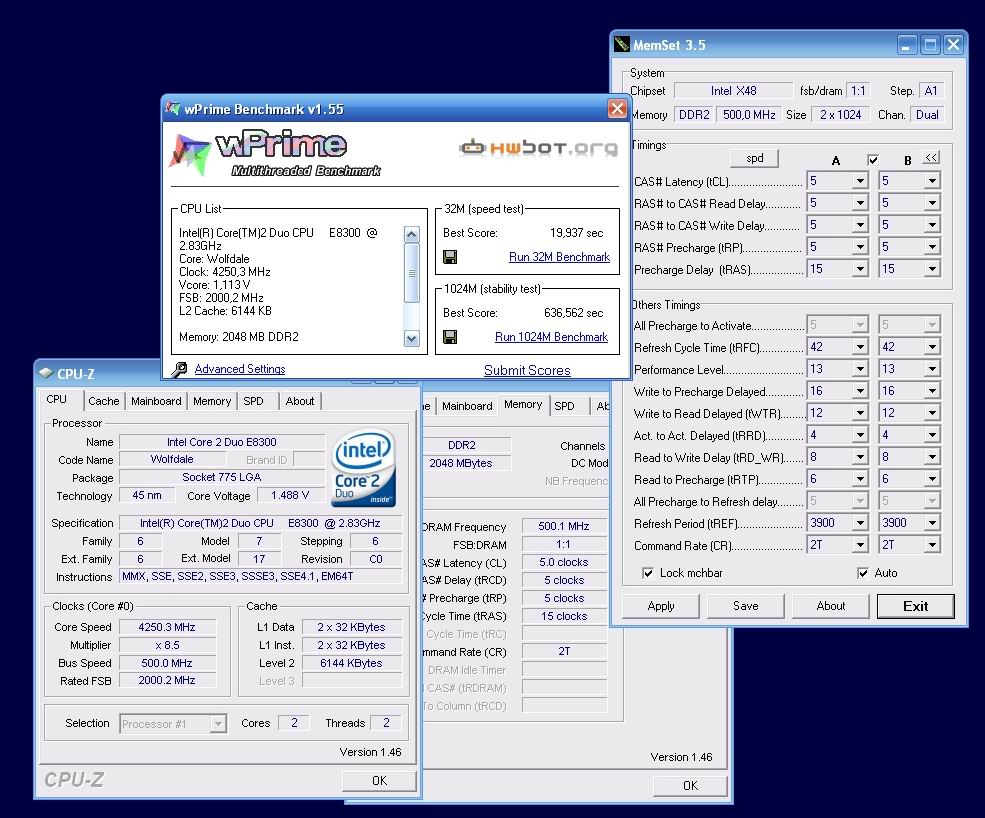The height and width of the screenshot is (818, 985).
Task: Click the CPU List scroll up arrow
Action: click(x=411, y=235)
